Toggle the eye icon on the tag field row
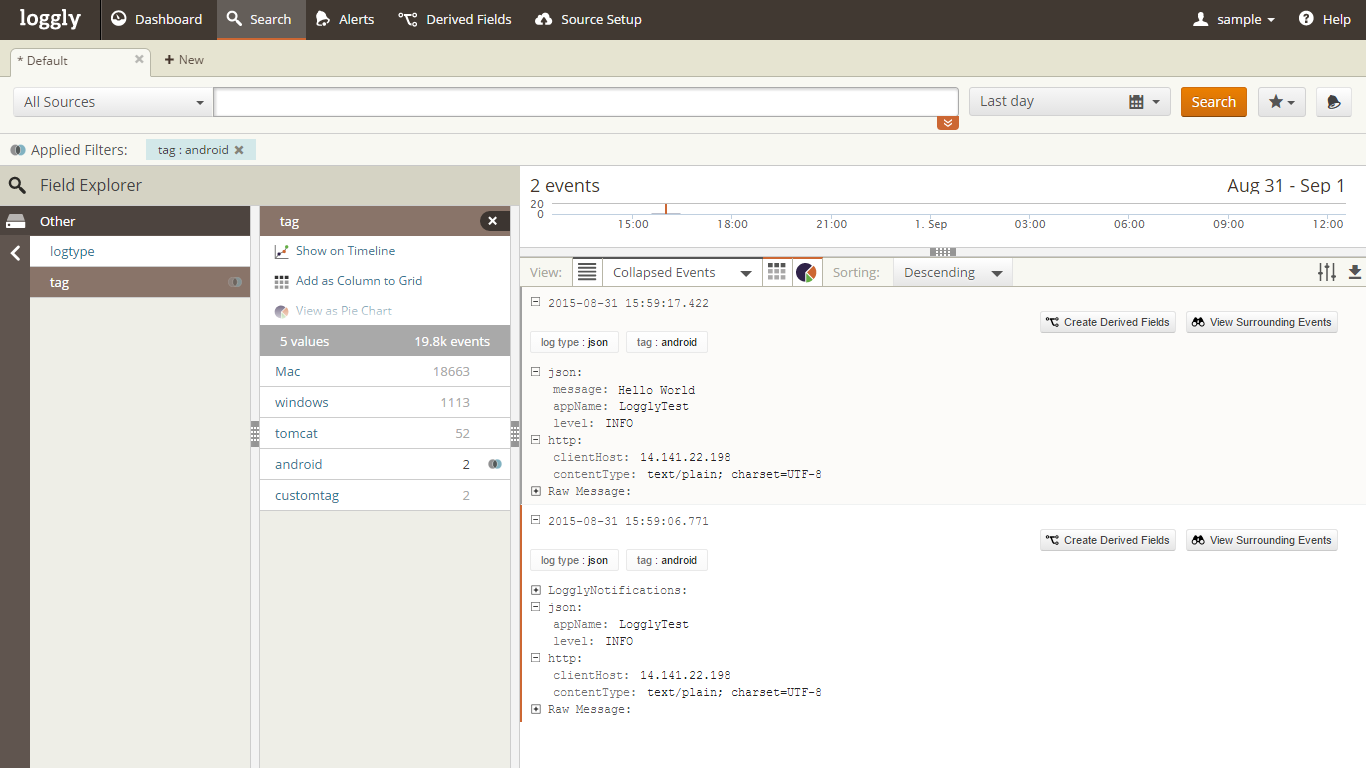This screenshot has width=1366, height=768. tap(234, 282)
